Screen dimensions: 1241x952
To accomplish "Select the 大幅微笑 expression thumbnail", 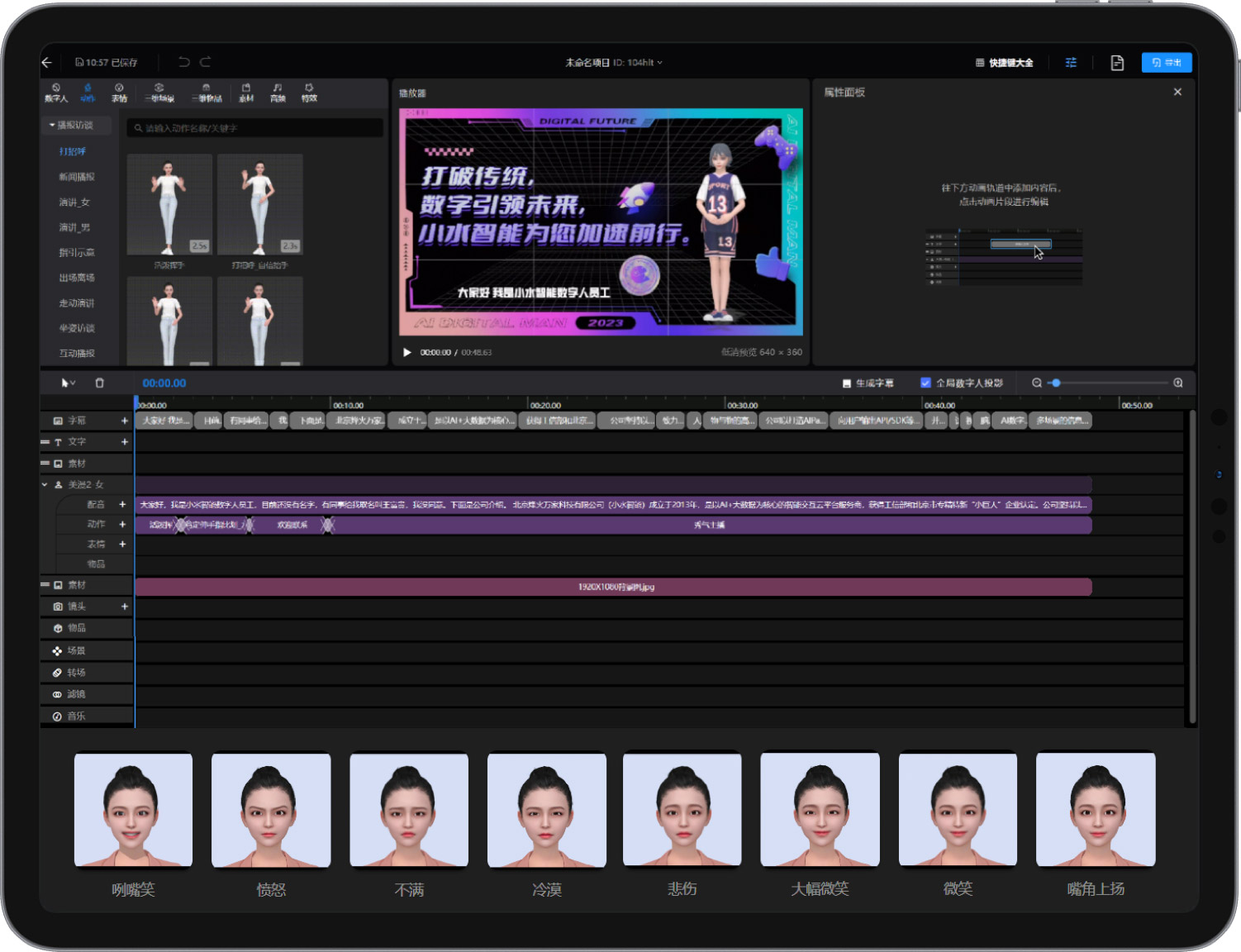I will point(820,808).
